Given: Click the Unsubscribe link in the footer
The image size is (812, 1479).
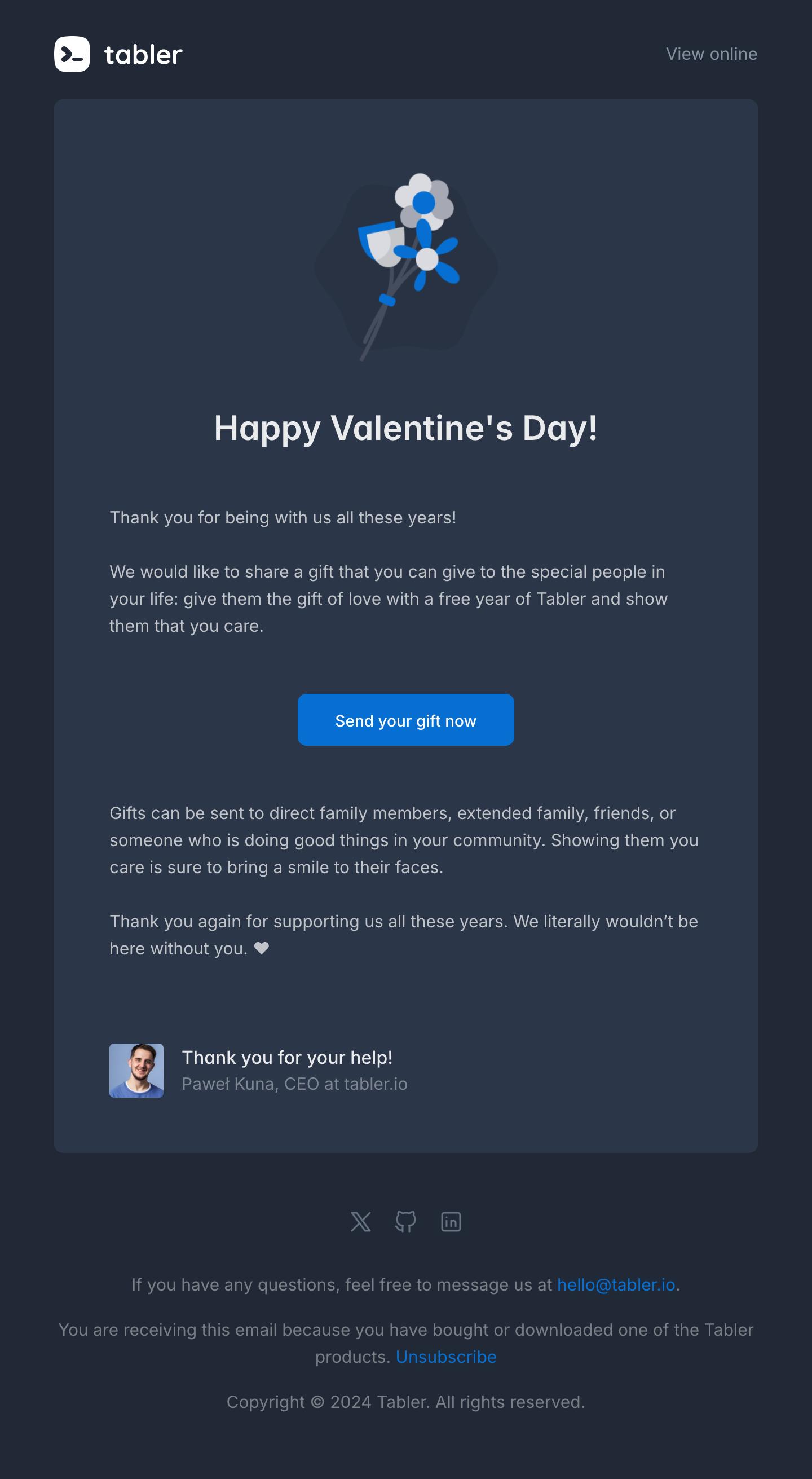Looking at the screenshot, I should point(446,1357).
